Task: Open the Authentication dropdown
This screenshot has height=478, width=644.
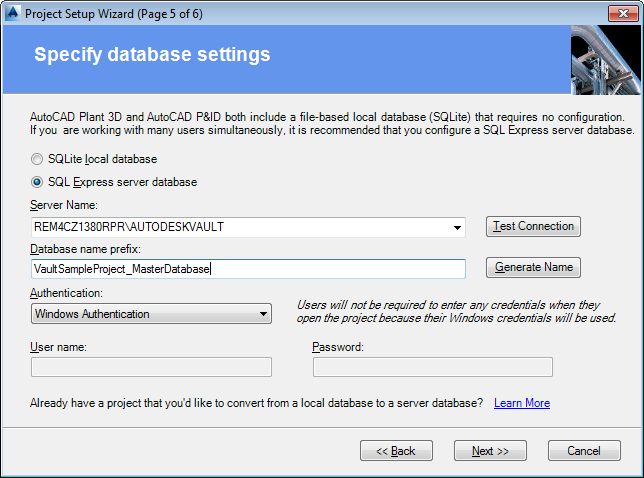Action: click(x=151, y=314)
